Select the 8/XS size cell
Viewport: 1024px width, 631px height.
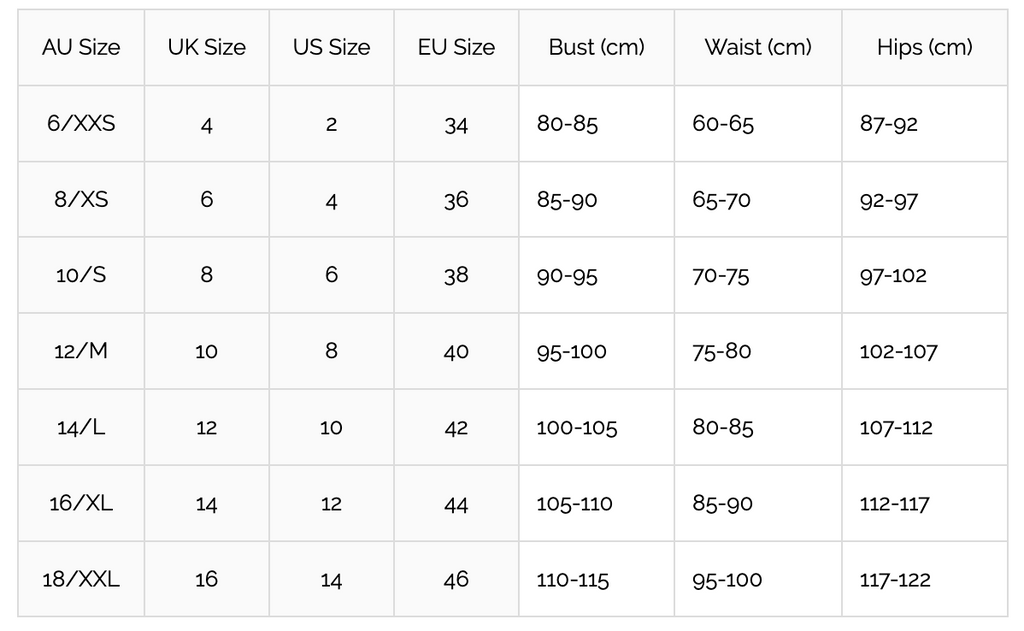click(81, 200)
